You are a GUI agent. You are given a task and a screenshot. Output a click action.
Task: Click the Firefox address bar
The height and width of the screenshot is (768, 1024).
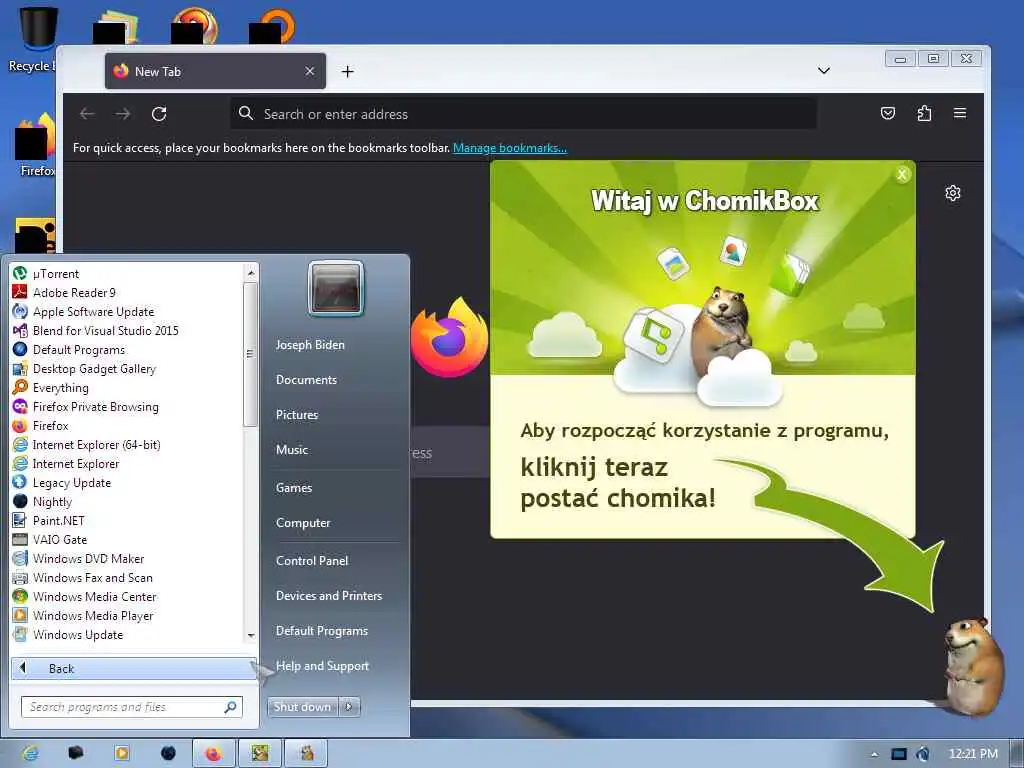523,114
